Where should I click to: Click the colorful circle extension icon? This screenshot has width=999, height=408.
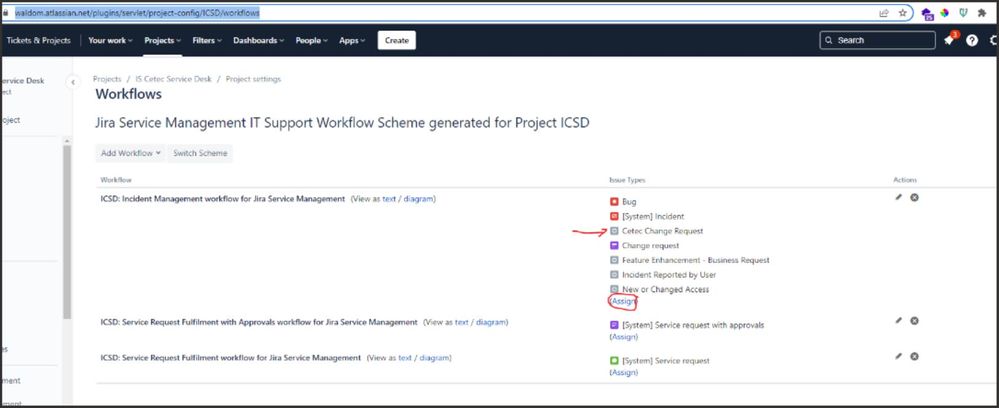(x=945, y=13)
